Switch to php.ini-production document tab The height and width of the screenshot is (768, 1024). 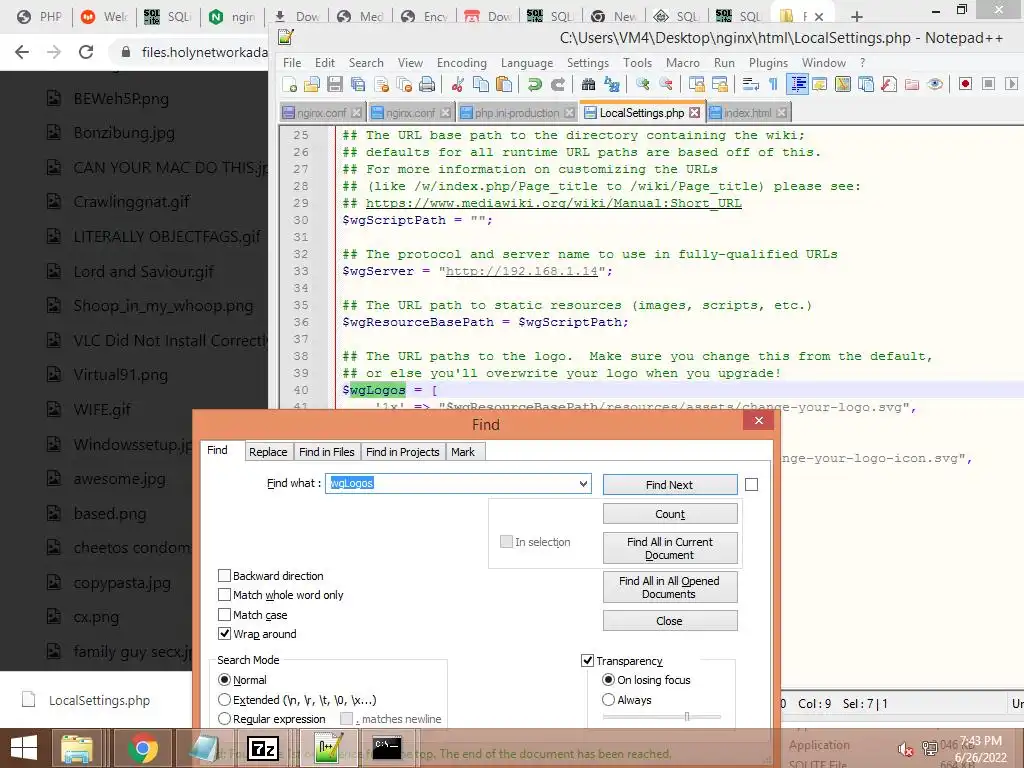(516, 113)
